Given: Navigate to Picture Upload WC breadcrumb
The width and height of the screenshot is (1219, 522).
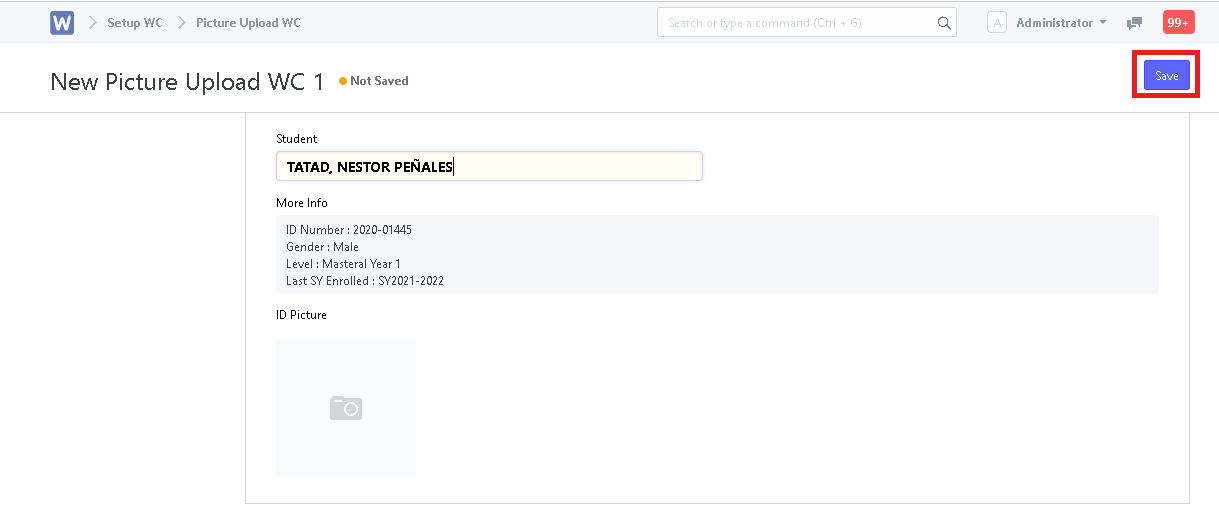Looking at the screenshot, I should (x=248, y=22).
